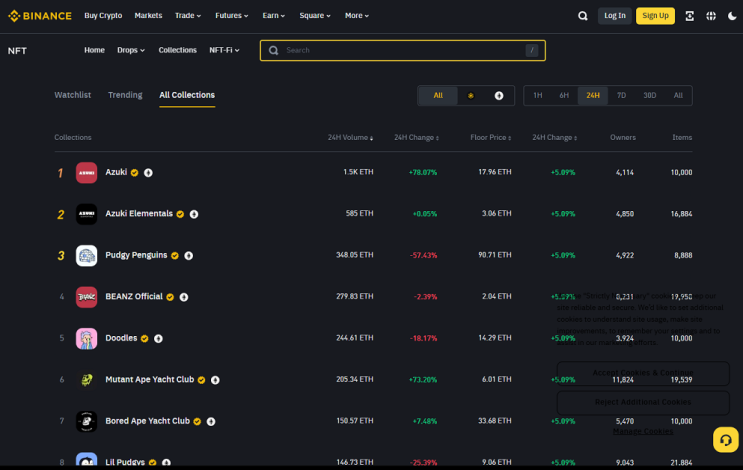Click Pudgy Penguins' verified badge
The height and width of the screenshot is (470, 743).
[x=175, y=256]
